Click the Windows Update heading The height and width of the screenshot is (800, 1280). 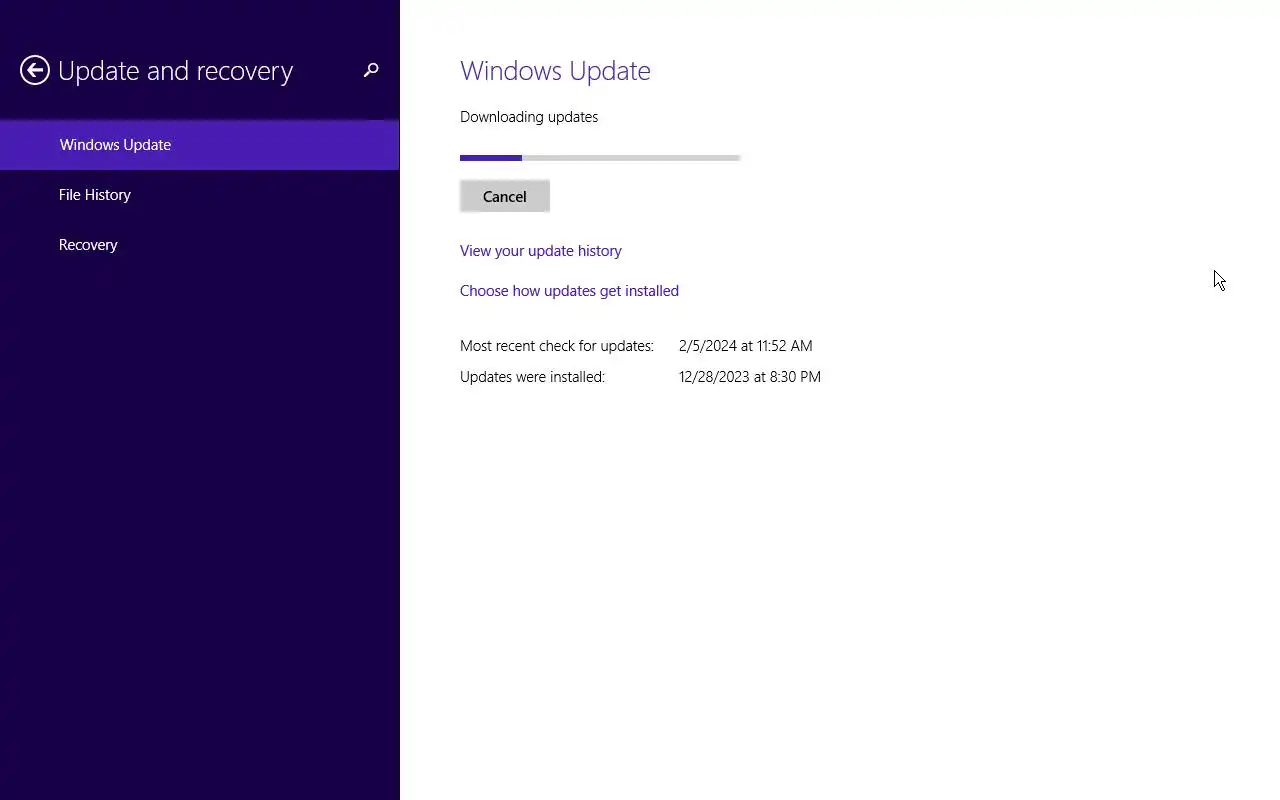pos(555,71)
